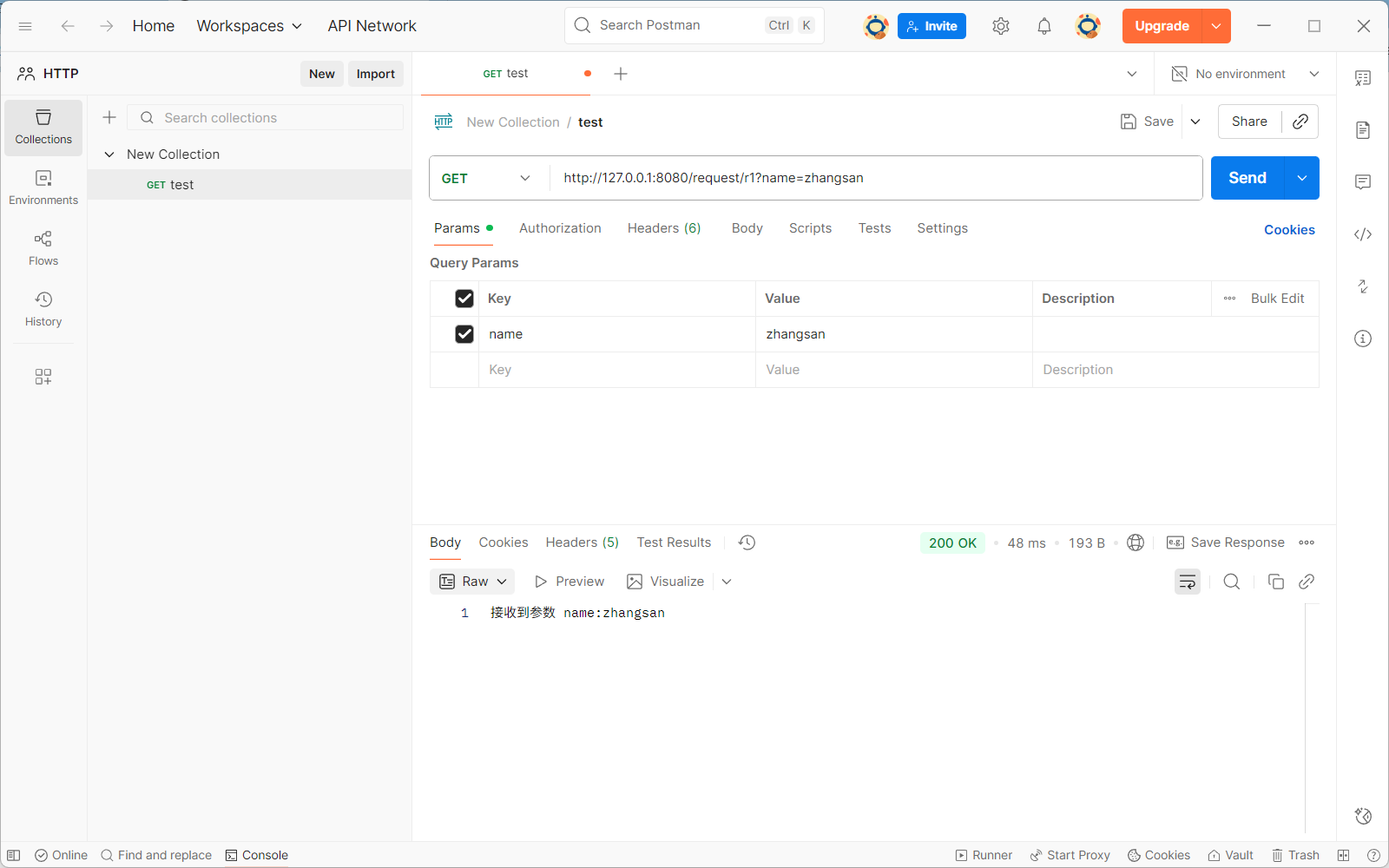Open Collections sidebar panel

coord(43,128)
